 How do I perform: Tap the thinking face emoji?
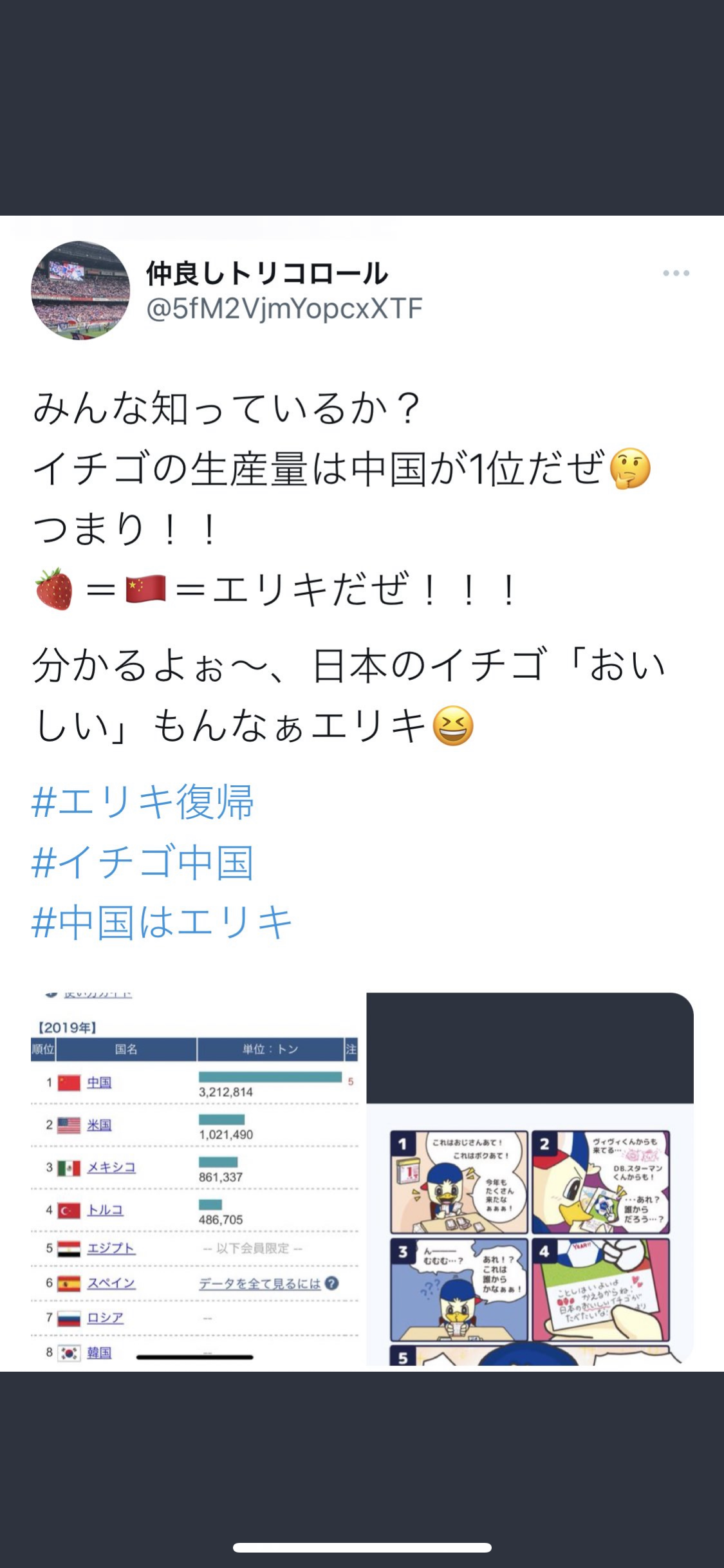630,469
